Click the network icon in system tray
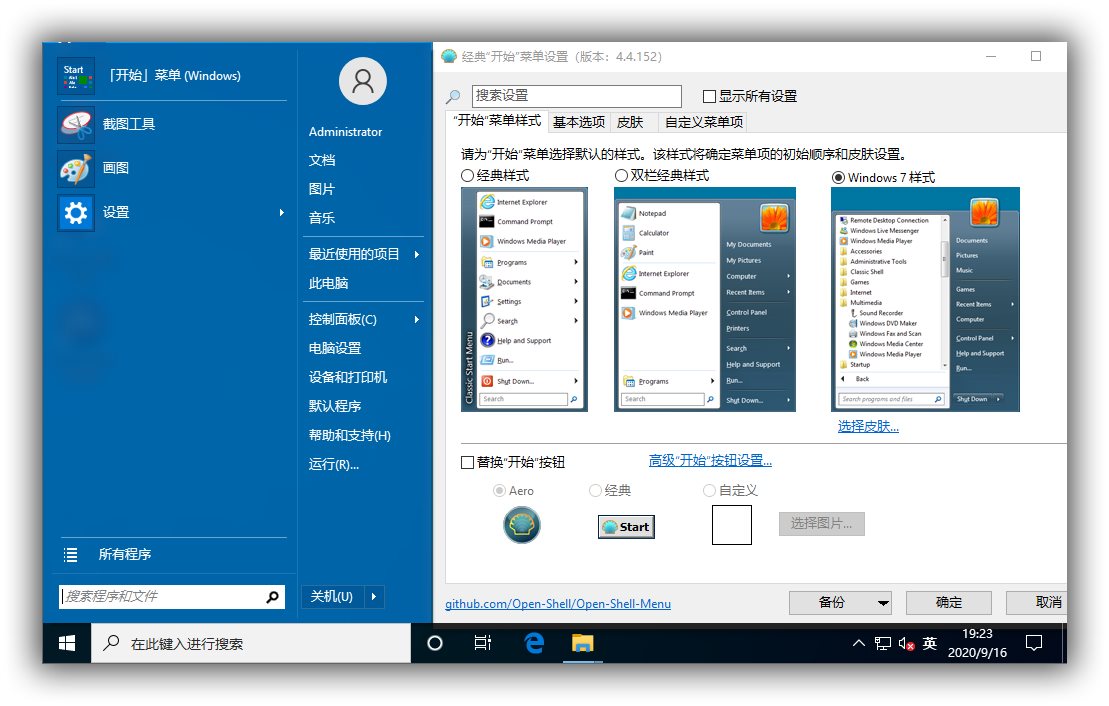 tap(883, 643)
